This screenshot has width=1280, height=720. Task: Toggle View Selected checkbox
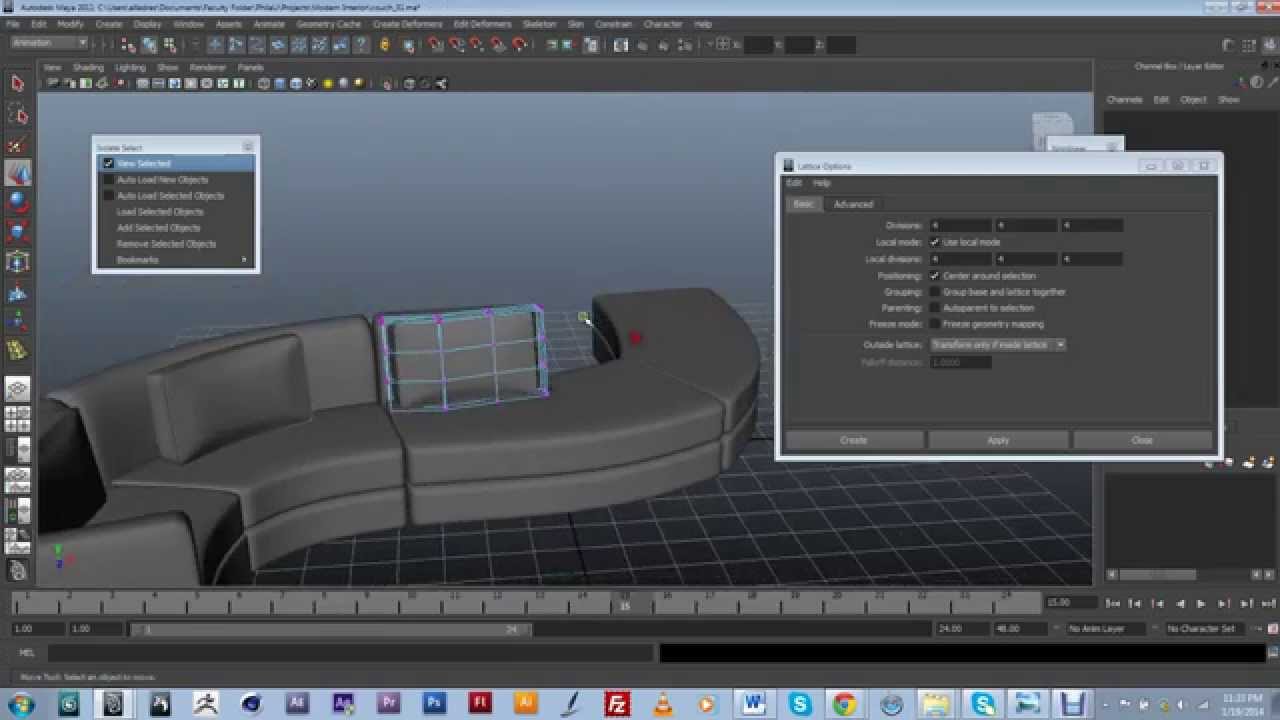(x=109, y=163)
